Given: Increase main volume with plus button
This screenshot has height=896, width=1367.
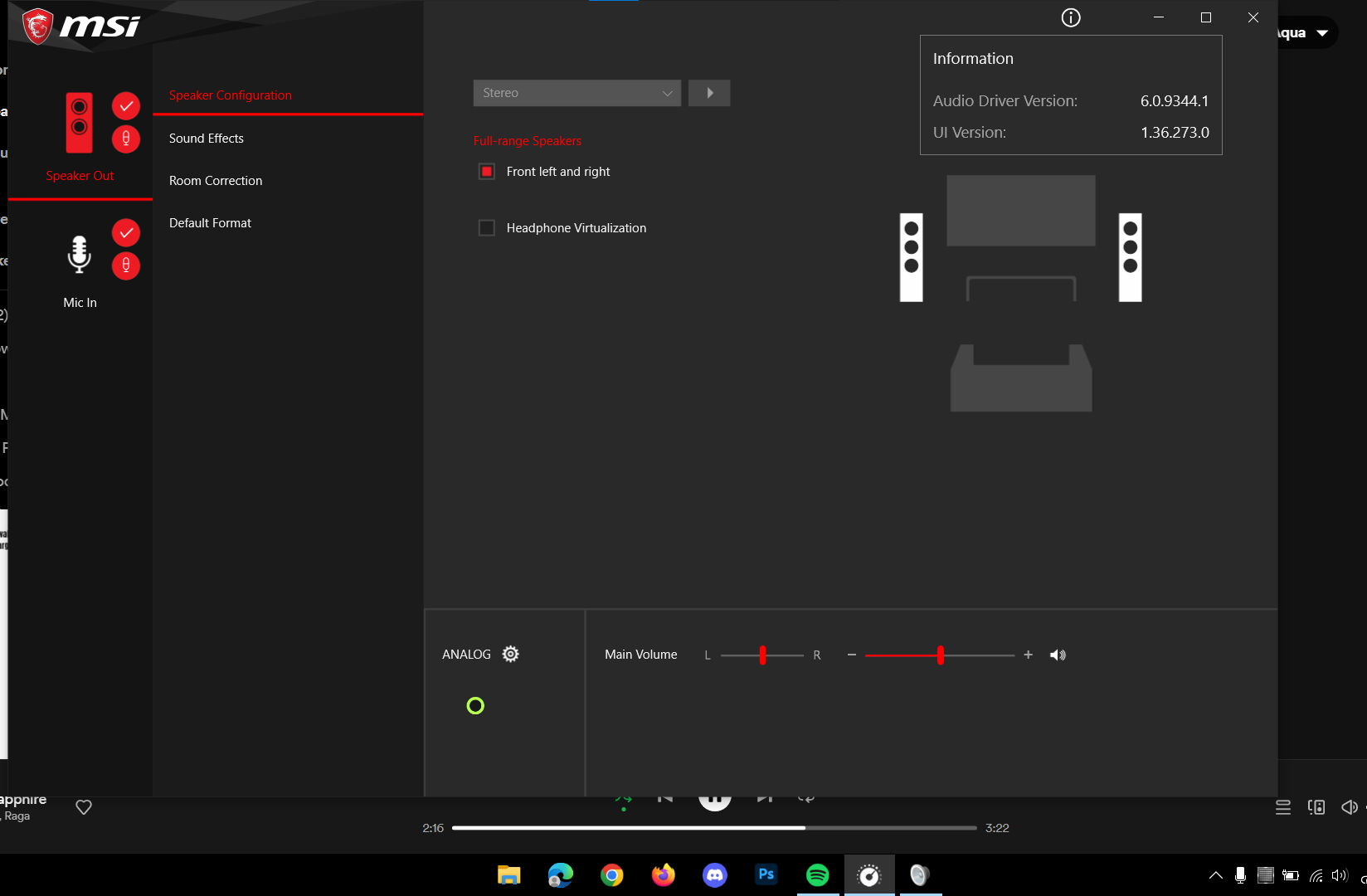Looking at the screenshot, I should [1029, 655].
